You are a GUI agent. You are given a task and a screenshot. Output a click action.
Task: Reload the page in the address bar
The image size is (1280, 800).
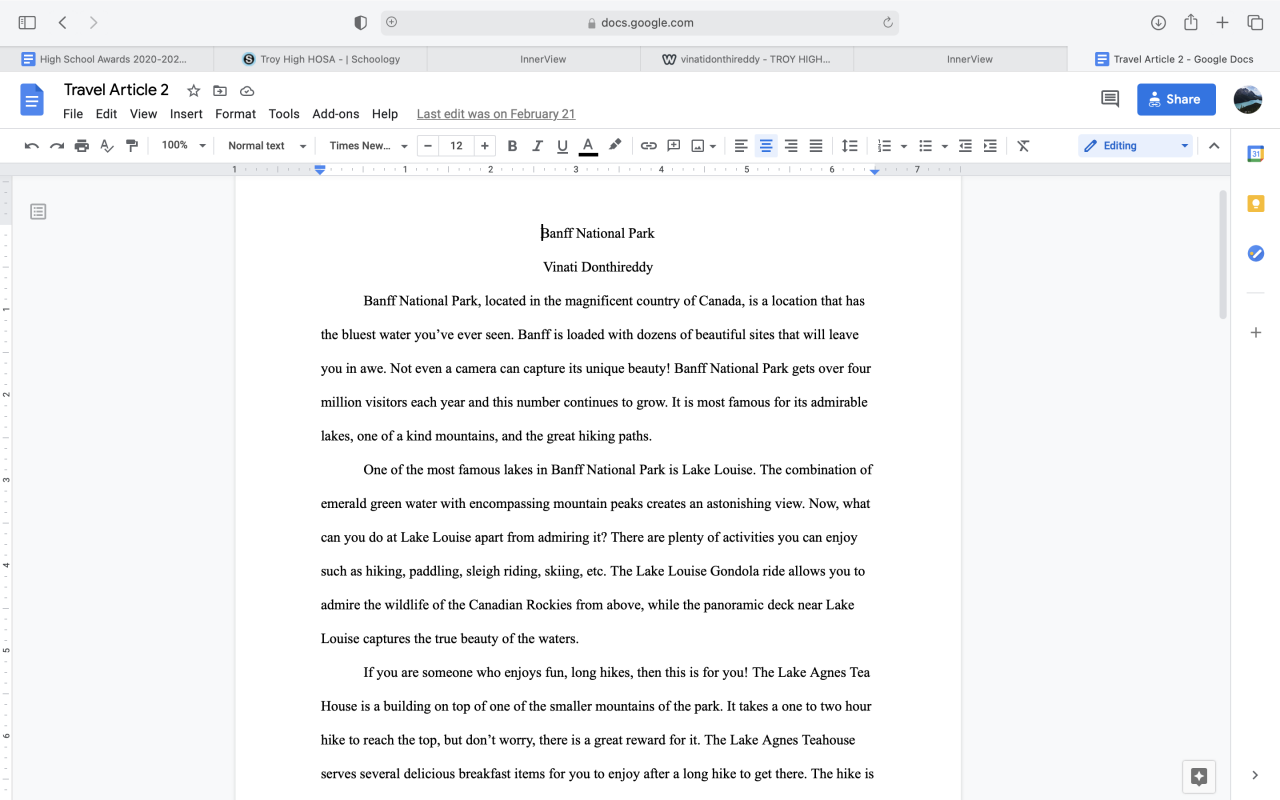click(x=887, y=23)
